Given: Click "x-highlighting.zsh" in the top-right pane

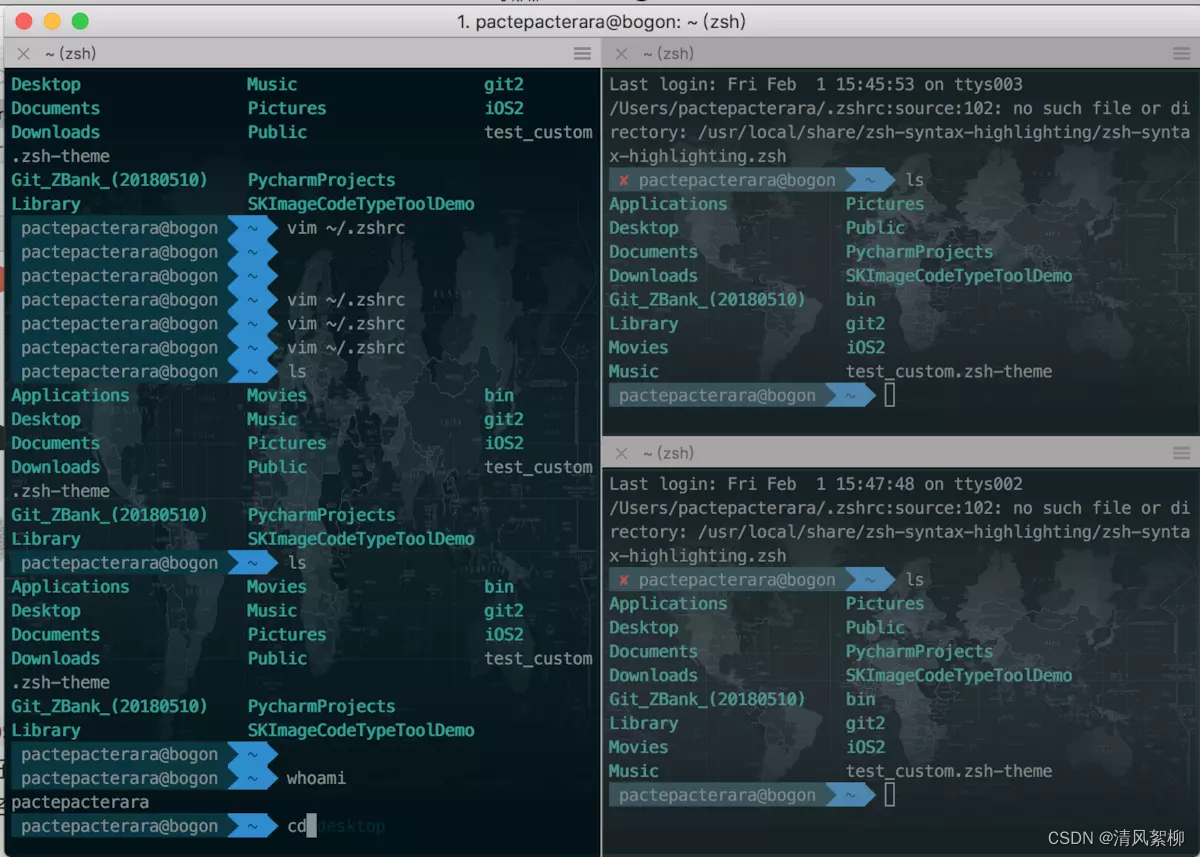Looking at the screenshot, I should 698,156.
